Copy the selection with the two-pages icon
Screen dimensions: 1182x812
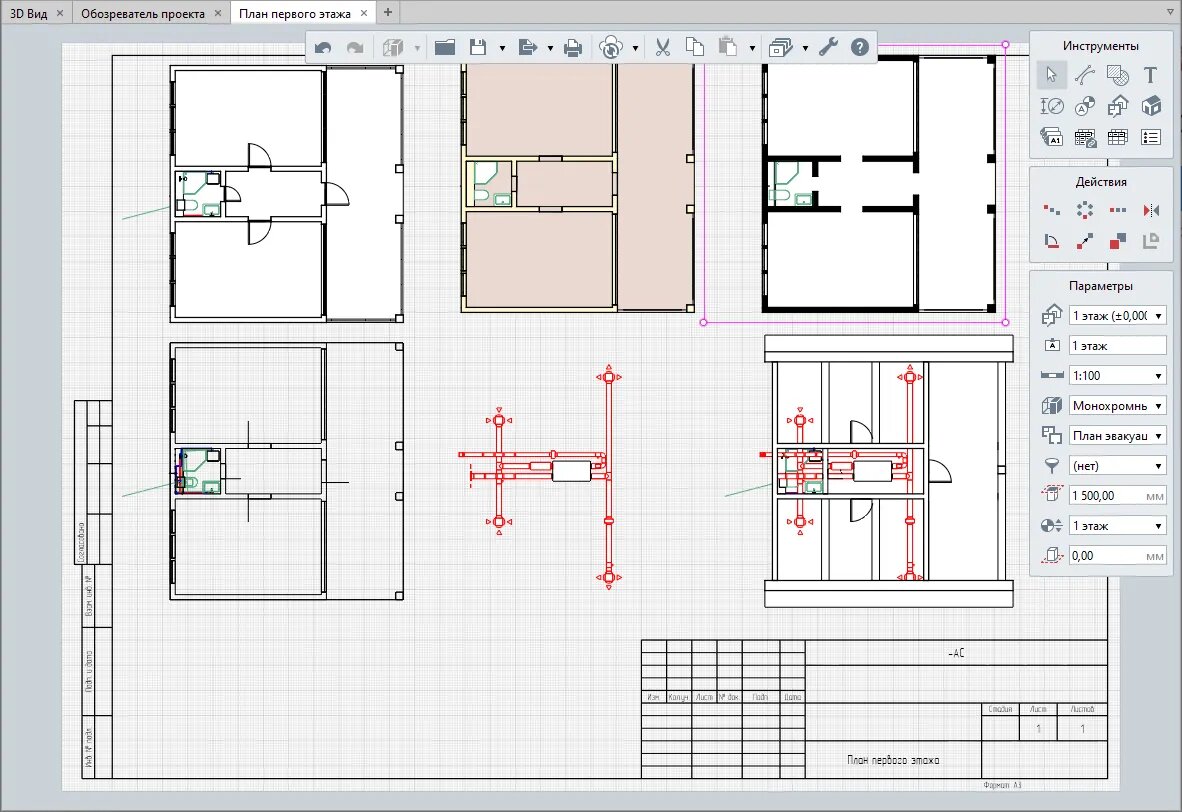coord(695,47)
